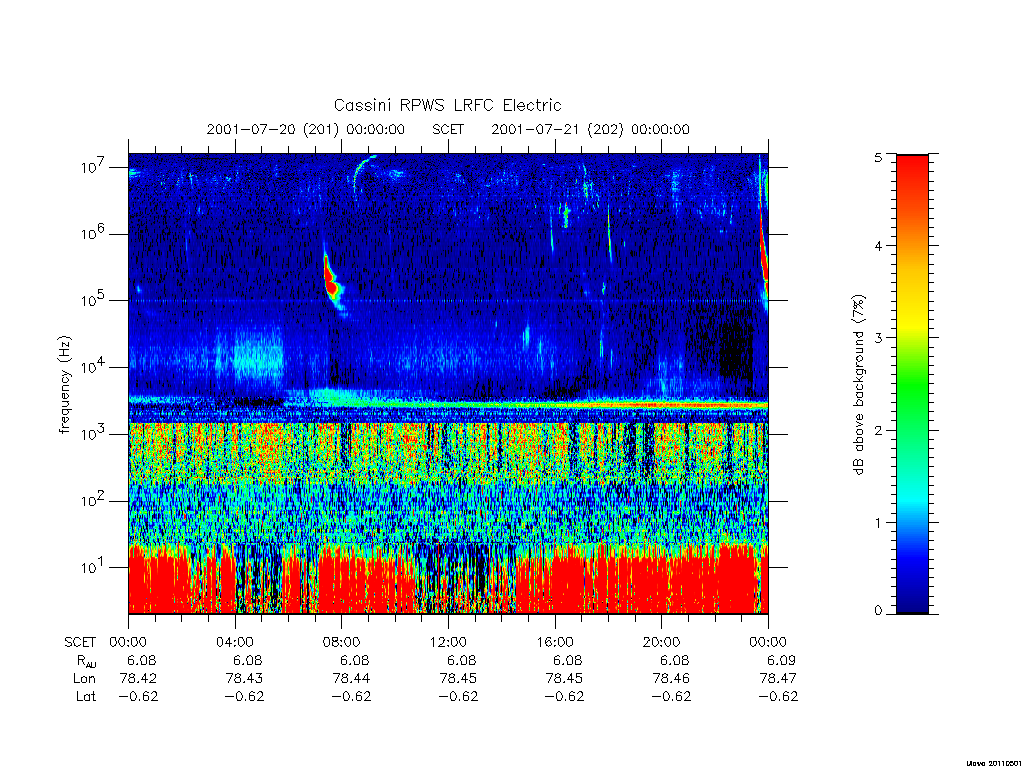Click the color bar tick value 5

878,157
